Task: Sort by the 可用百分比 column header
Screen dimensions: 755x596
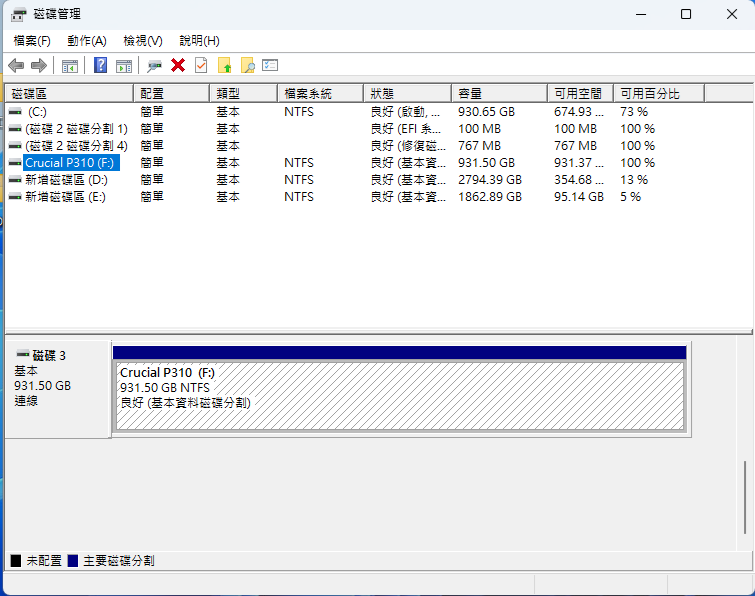Action: click(659, 93)
